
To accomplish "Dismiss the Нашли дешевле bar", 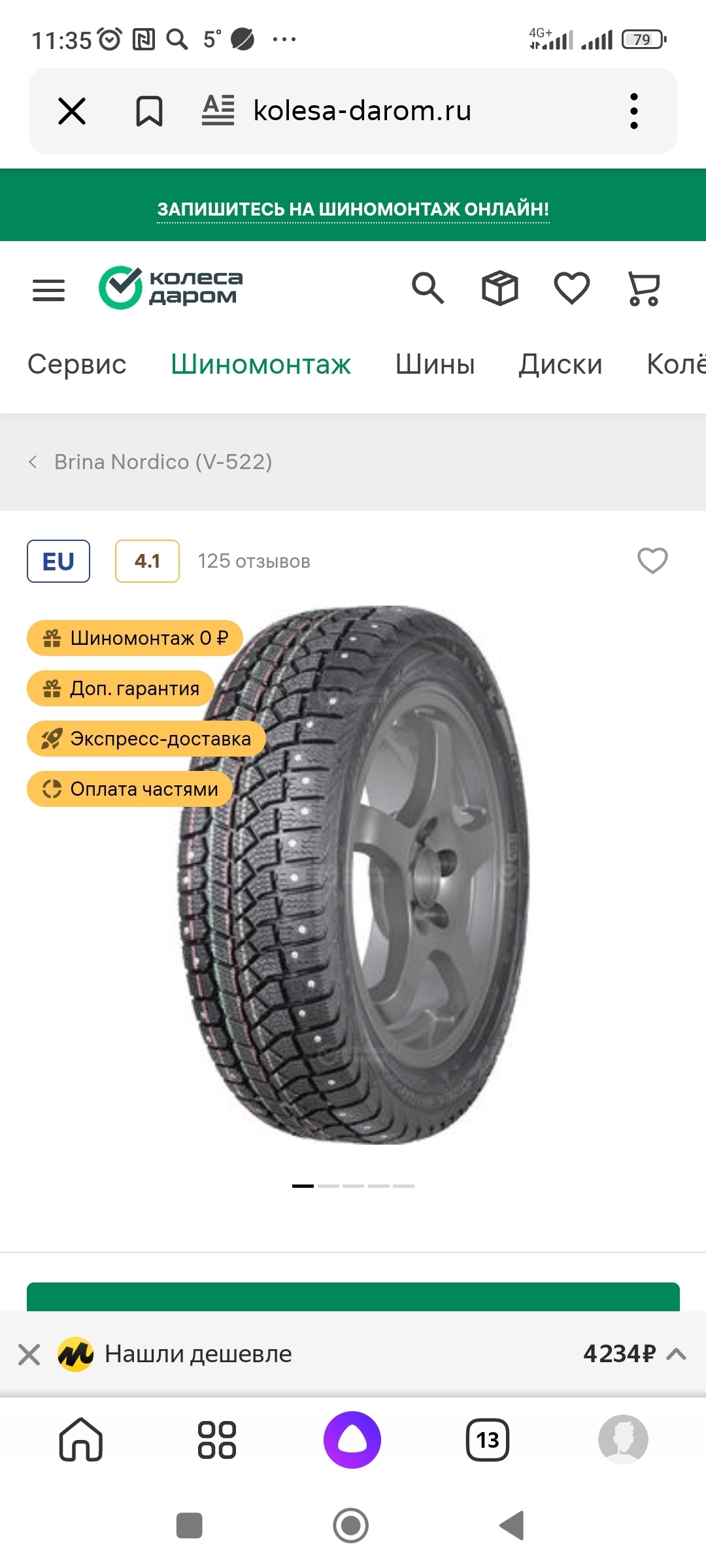I will [x=29, y=1354].
